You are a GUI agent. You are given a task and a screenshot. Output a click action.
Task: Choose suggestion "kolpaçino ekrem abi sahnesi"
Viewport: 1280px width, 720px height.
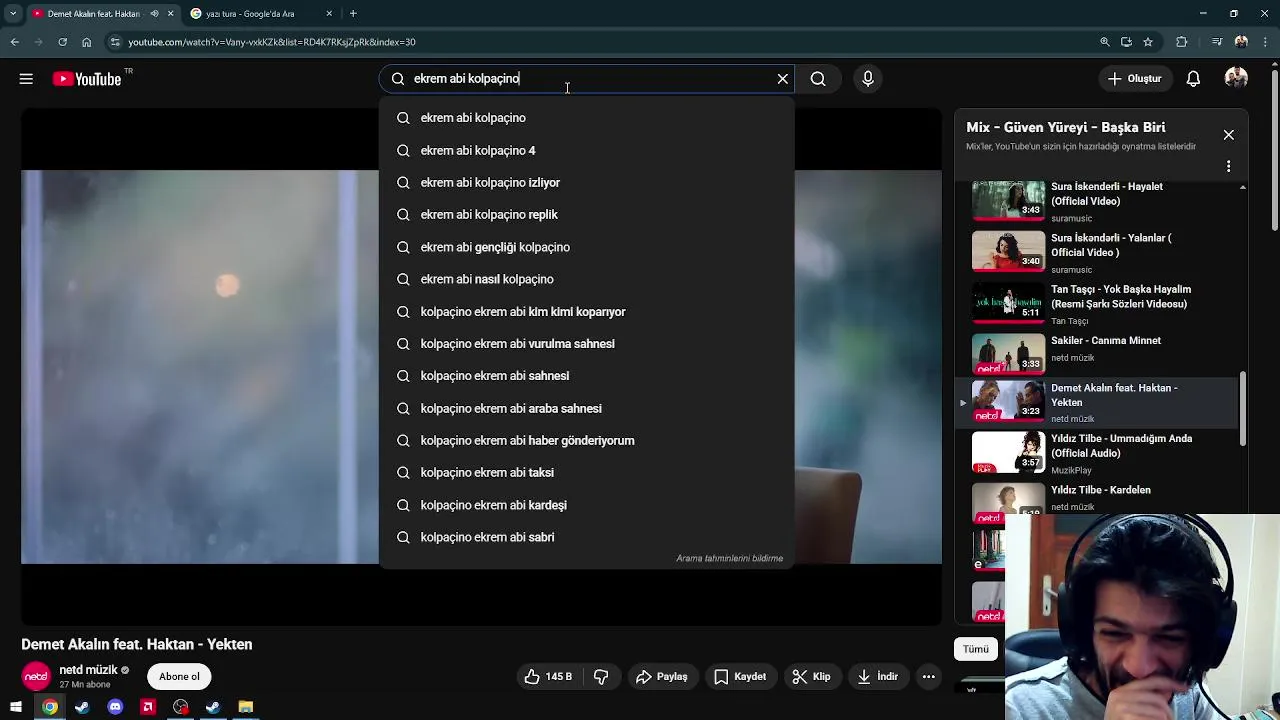click(x=587, y=376)
